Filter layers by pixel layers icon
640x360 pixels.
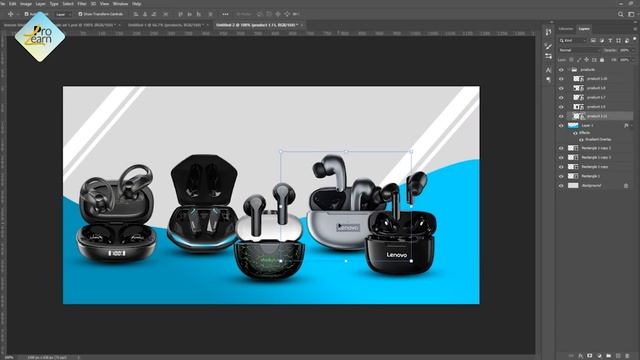point(593,40)
